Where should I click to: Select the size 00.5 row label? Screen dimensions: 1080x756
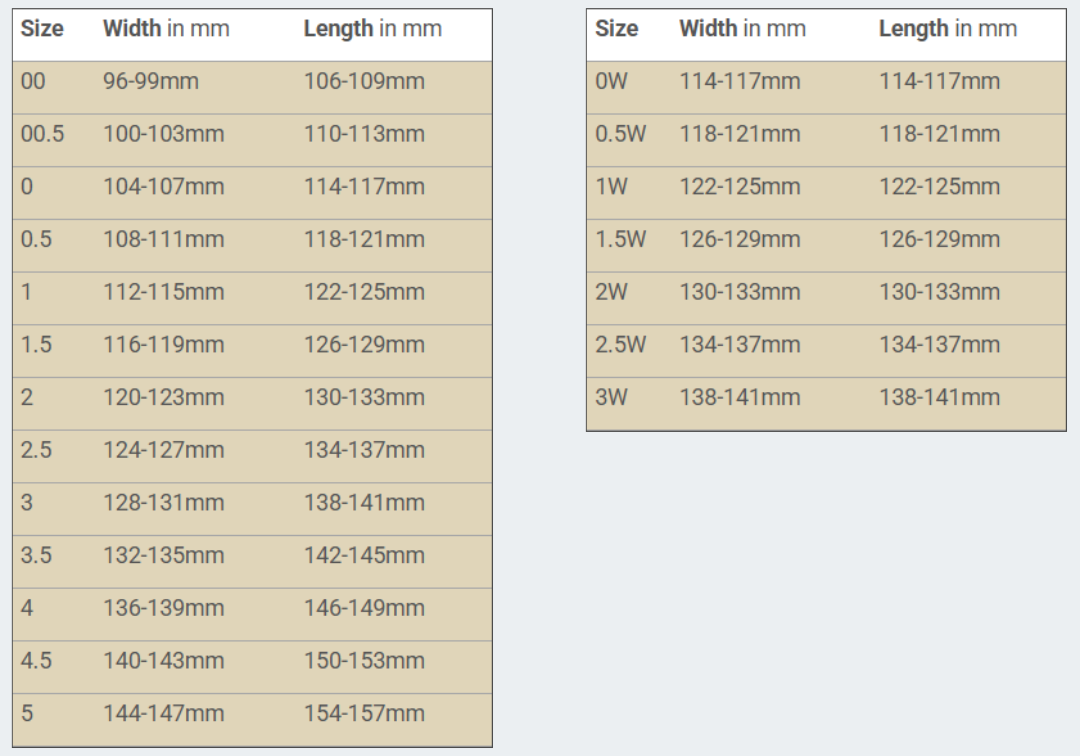tap(42, 134)
